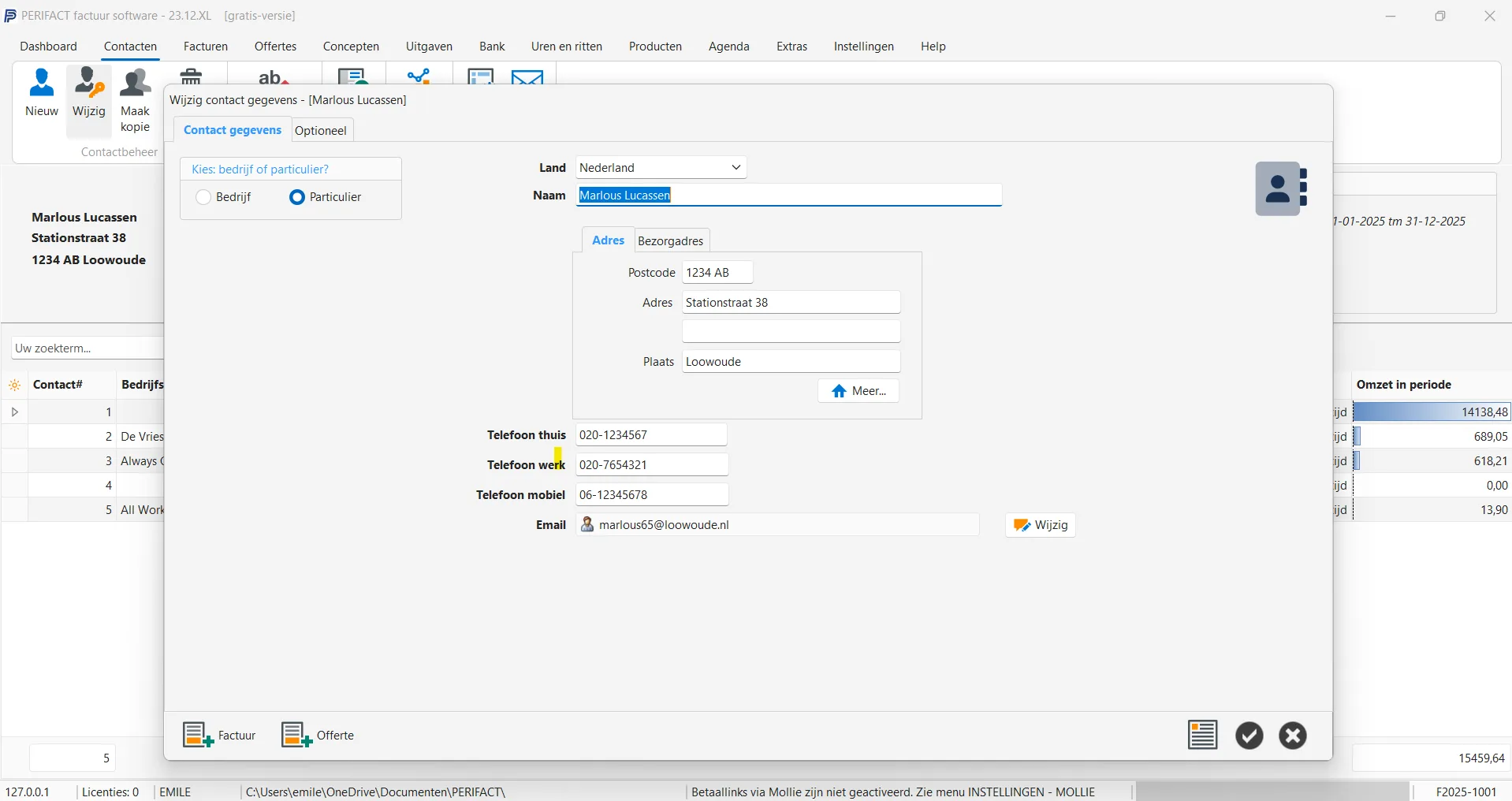The width and height of the screenshot is (1512, 801).
Task: Click the share nodes icon in ribbon
Action: click(419, 76)
